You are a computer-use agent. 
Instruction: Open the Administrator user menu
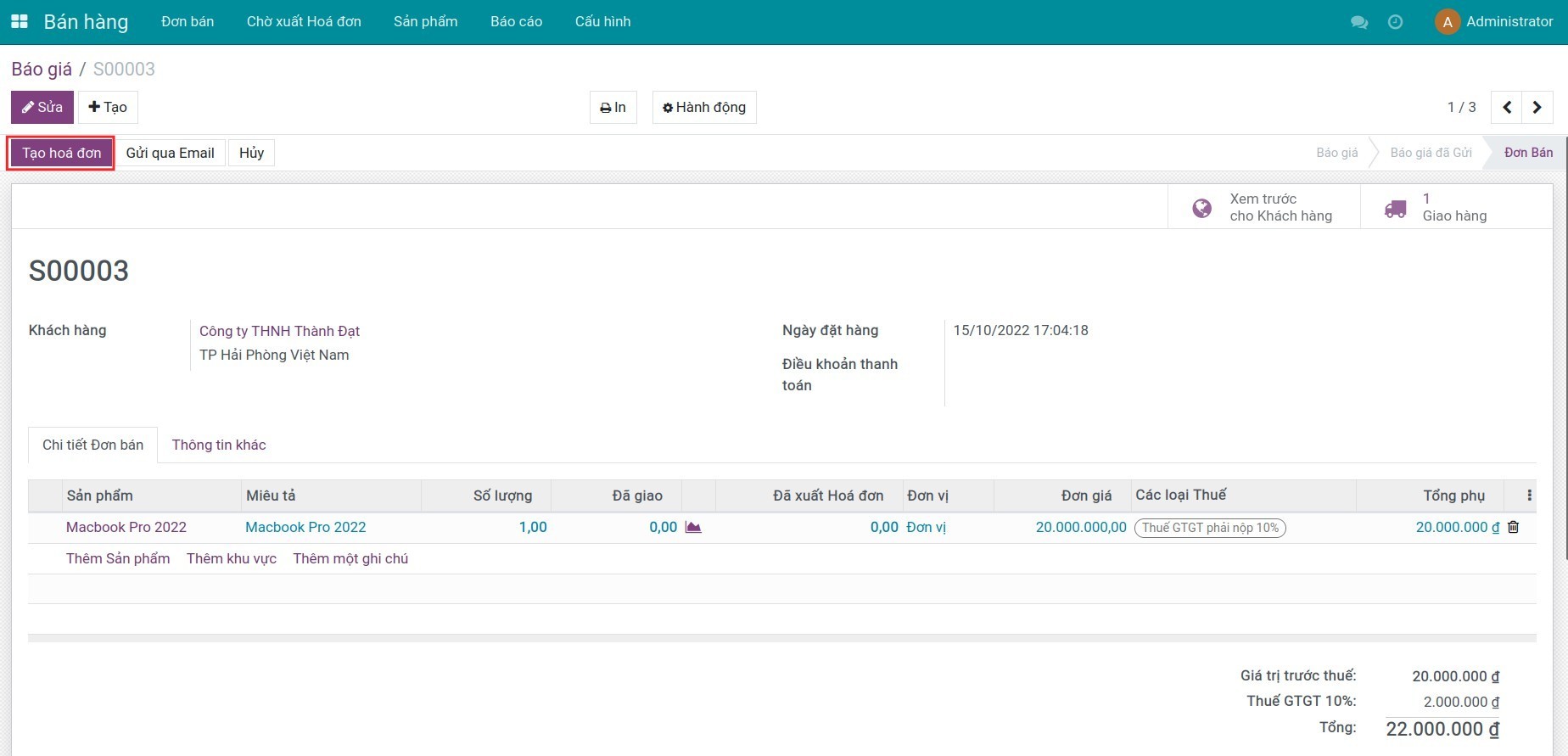(x=1493, y=22)
